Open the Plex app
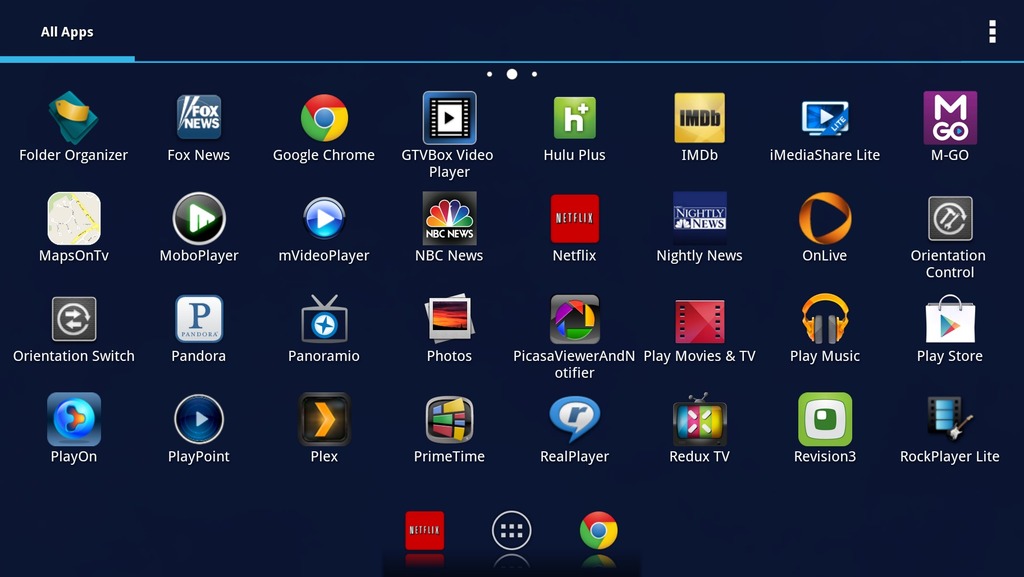Screen dimensions: 1024x577 [x=324, y=420]
